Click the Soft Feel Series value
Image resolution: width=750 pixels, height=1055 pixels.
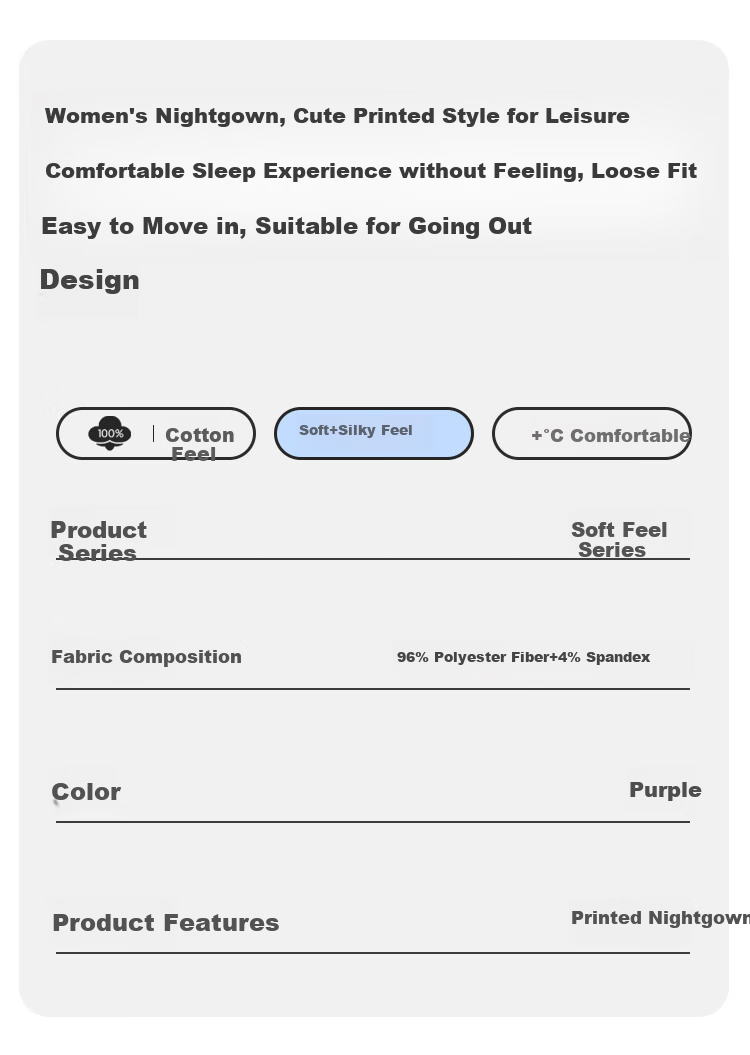click(x=619, y=540)
